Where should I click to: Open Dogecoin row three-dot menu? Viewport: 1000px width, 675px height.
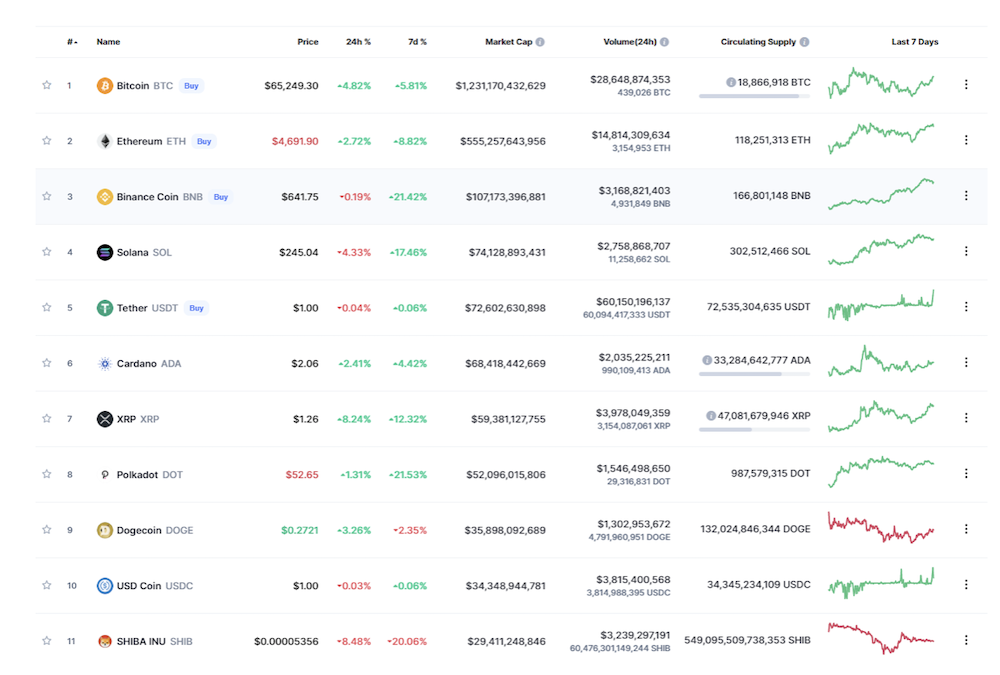pos(966,529)
